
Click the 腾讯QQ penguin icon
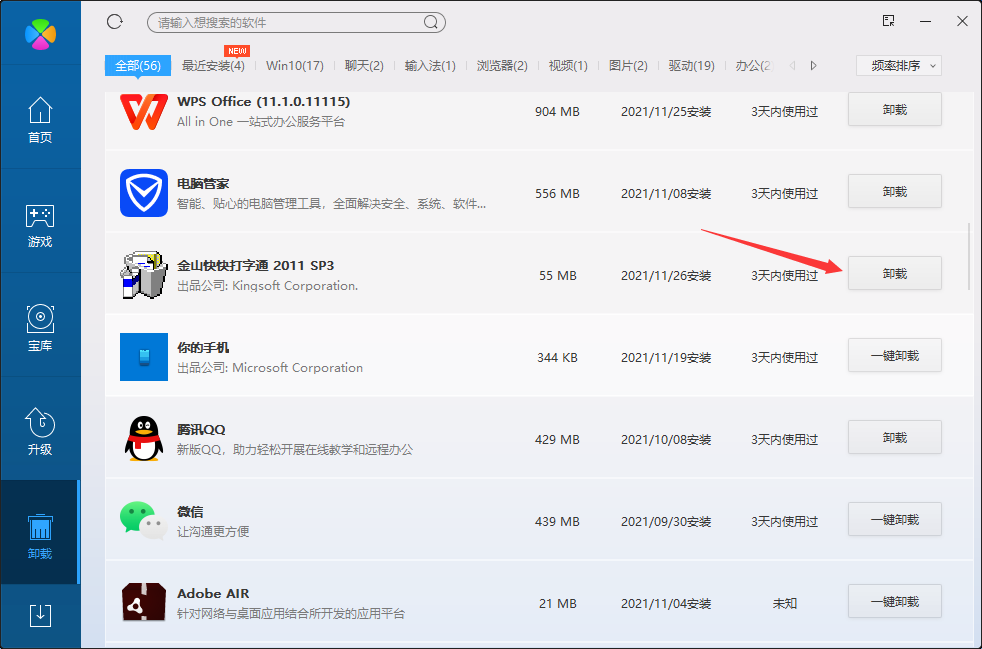click(x=144, y=439)
